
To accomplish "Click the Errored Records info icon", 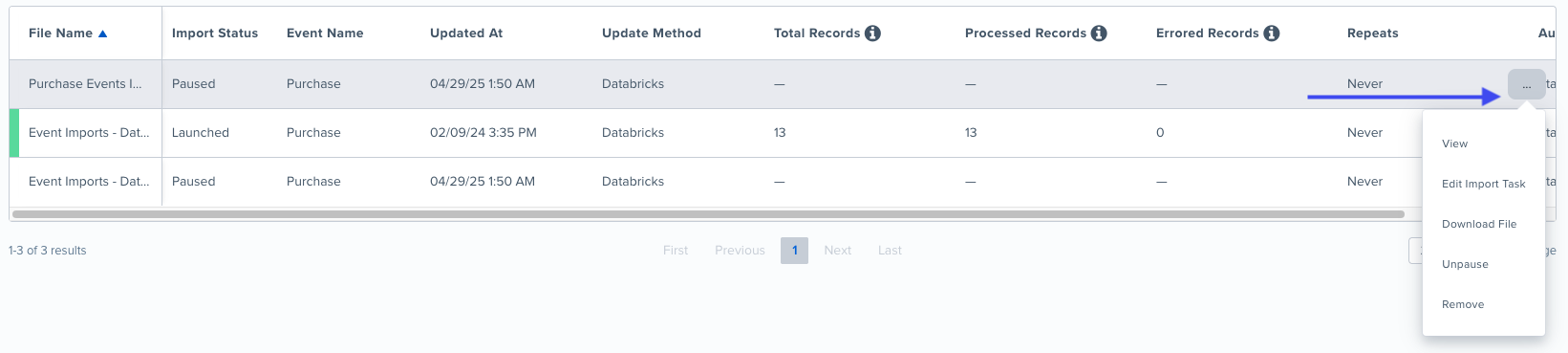I will (1271, 33).
